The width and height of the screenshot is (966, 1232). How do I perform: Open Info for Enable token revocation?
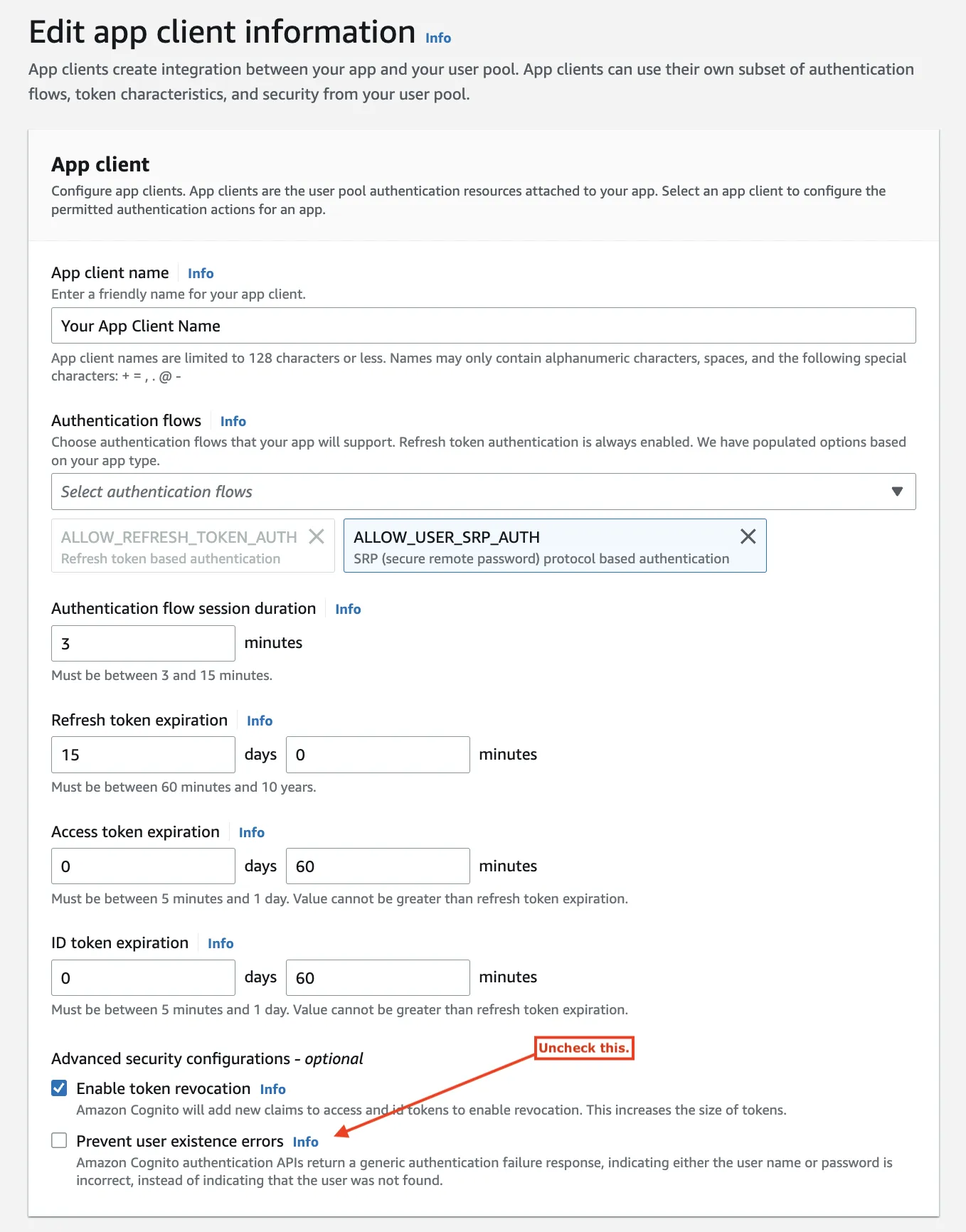coord(273,1089)
